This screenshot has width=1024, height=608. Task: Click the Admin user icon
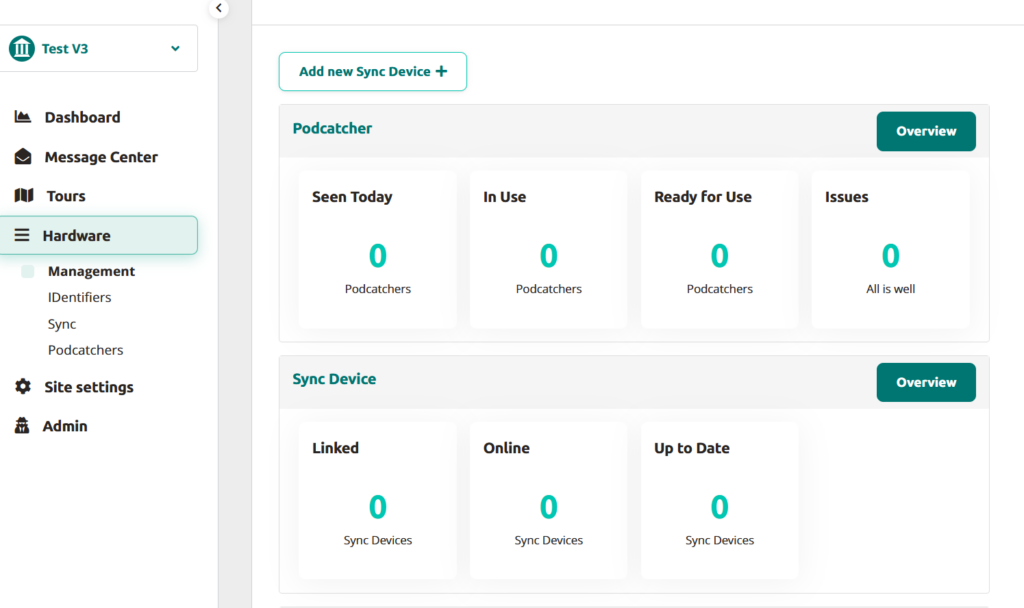point(22,426)
